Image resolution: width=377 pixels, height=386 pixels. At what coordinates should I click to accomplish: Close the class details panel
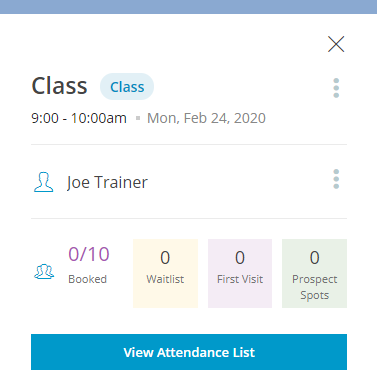tap(336, 44)
